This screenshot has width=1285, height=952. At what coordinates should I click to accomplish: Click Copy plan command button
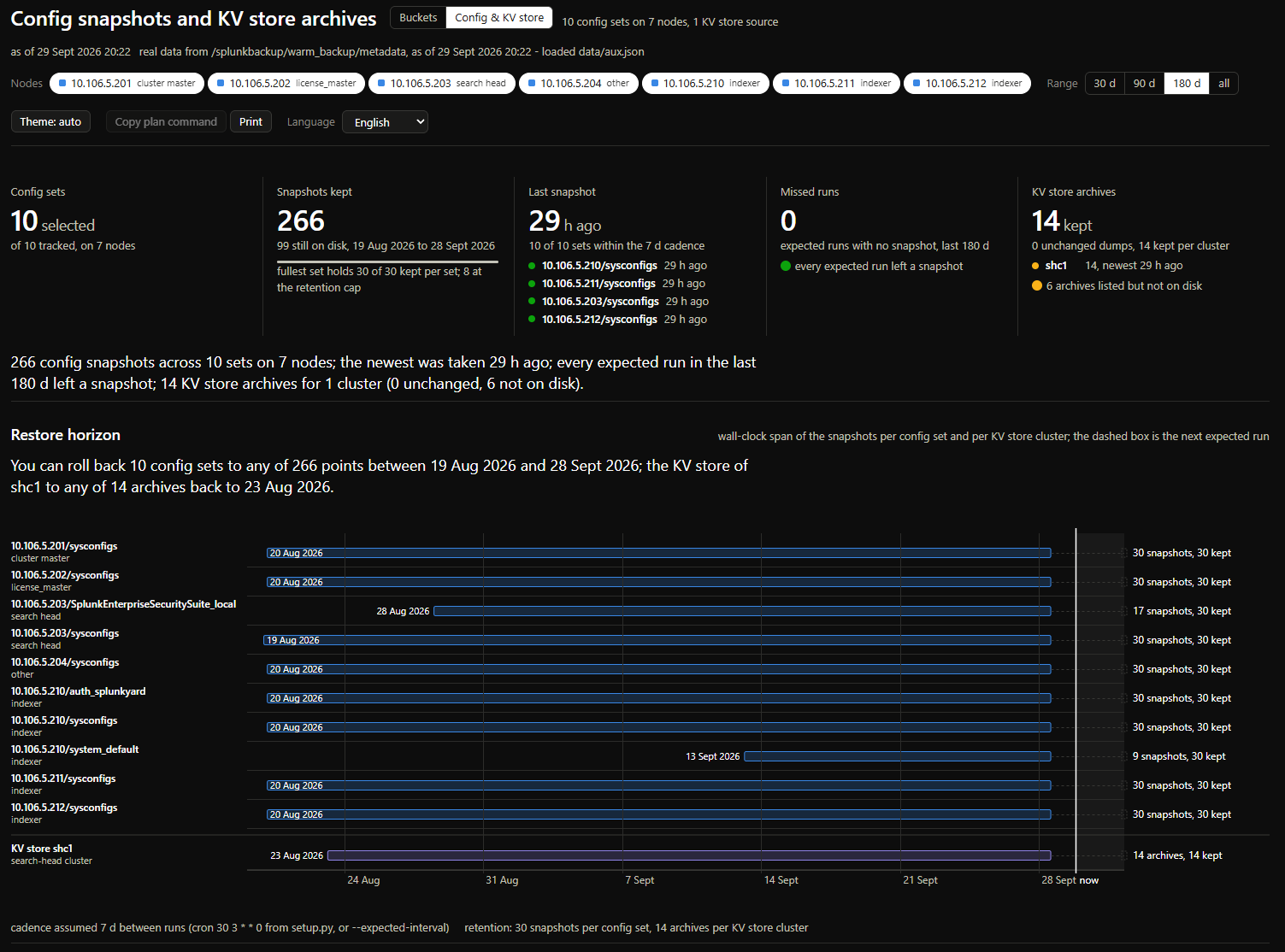(x=166, y=121)
